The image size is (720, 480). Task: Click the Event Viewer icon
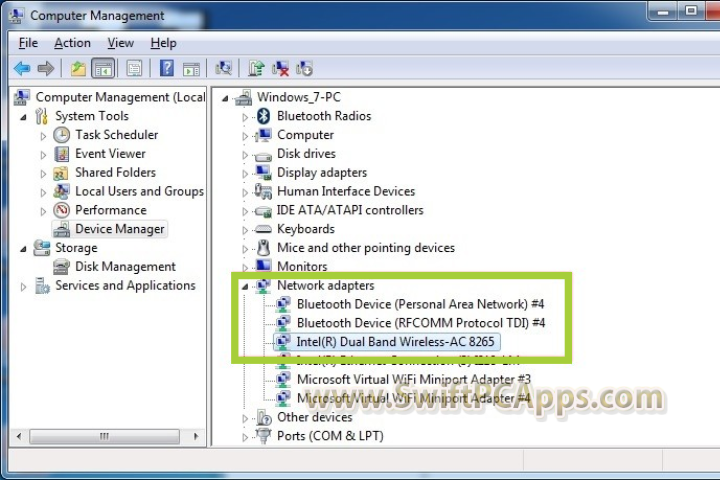(62, 154)
